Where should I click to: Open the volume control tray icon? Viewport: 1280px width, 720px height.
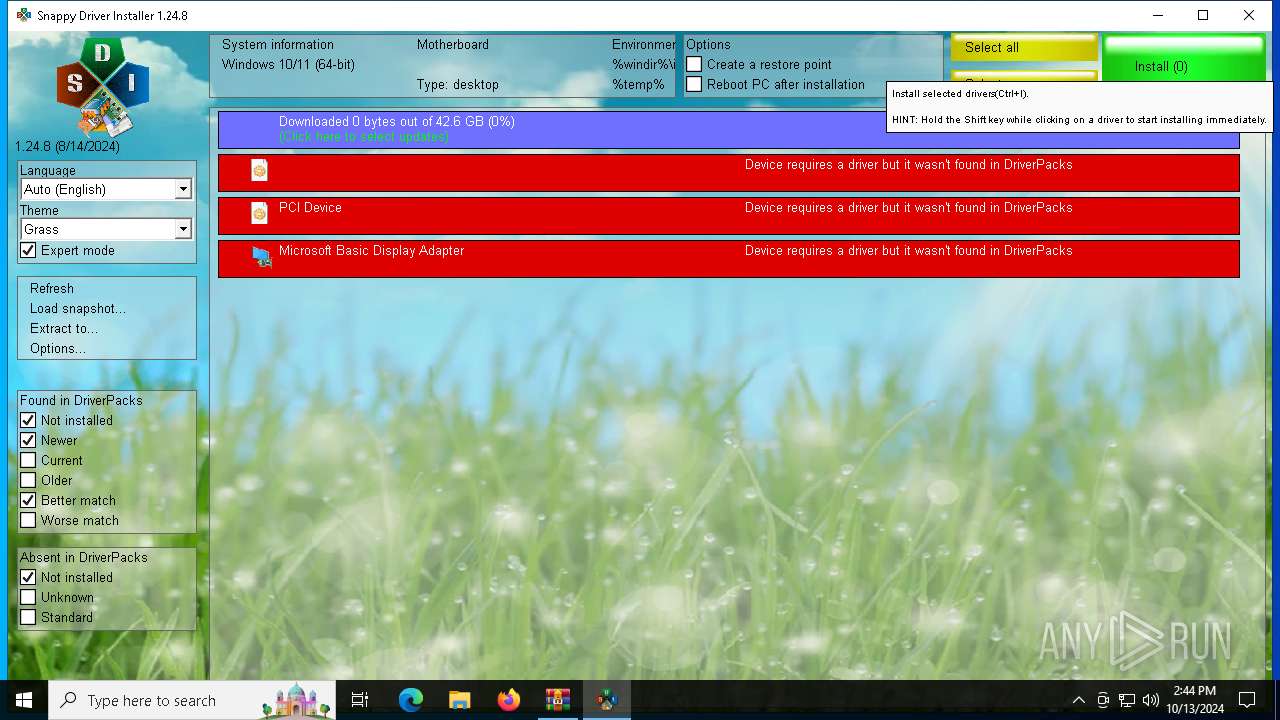(1151, 700)
